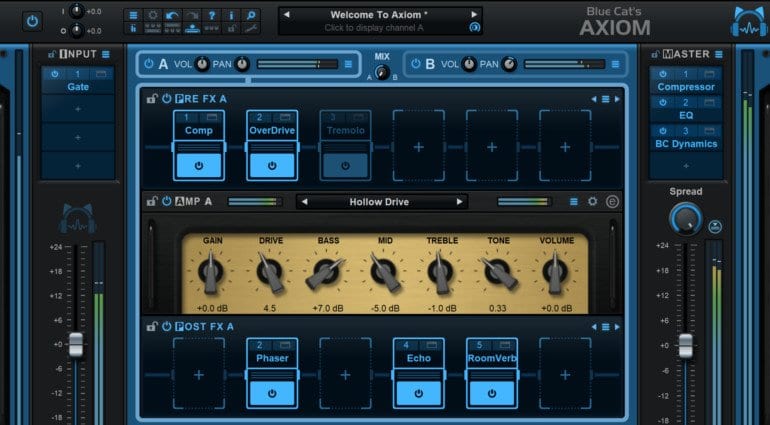Load previous PRE FX A preset

[x=594, y=99]
